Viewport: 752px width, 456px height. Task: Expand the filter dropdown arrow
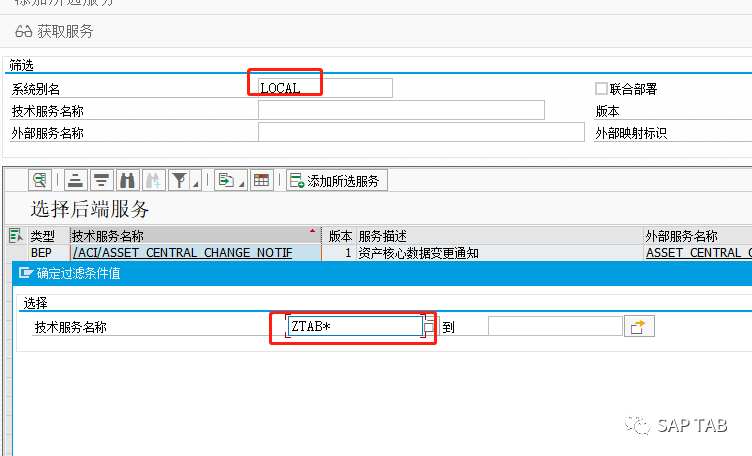point(196,182)
